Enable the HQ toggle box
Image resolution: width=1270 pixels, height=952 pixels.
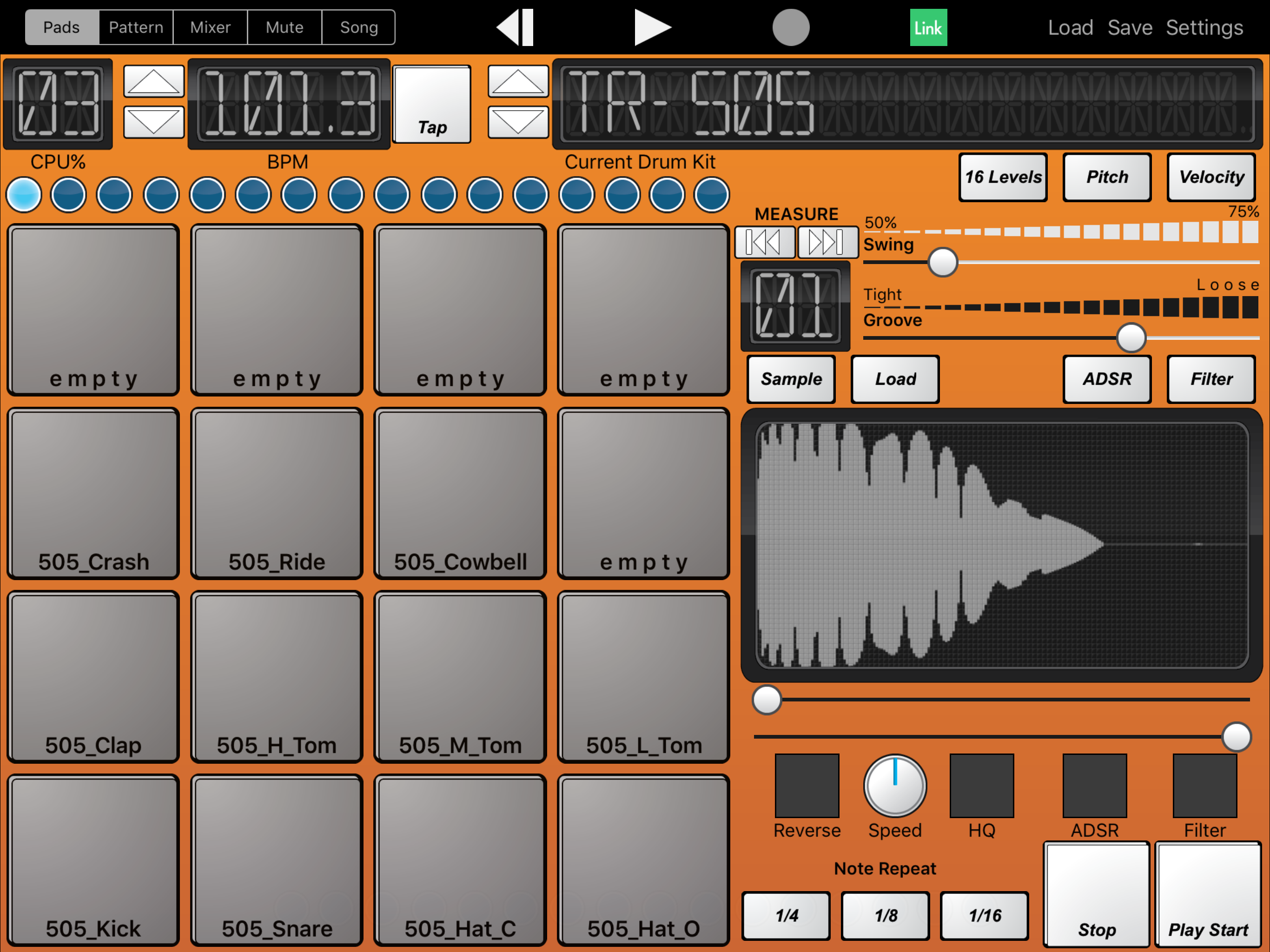pos(981,786)
